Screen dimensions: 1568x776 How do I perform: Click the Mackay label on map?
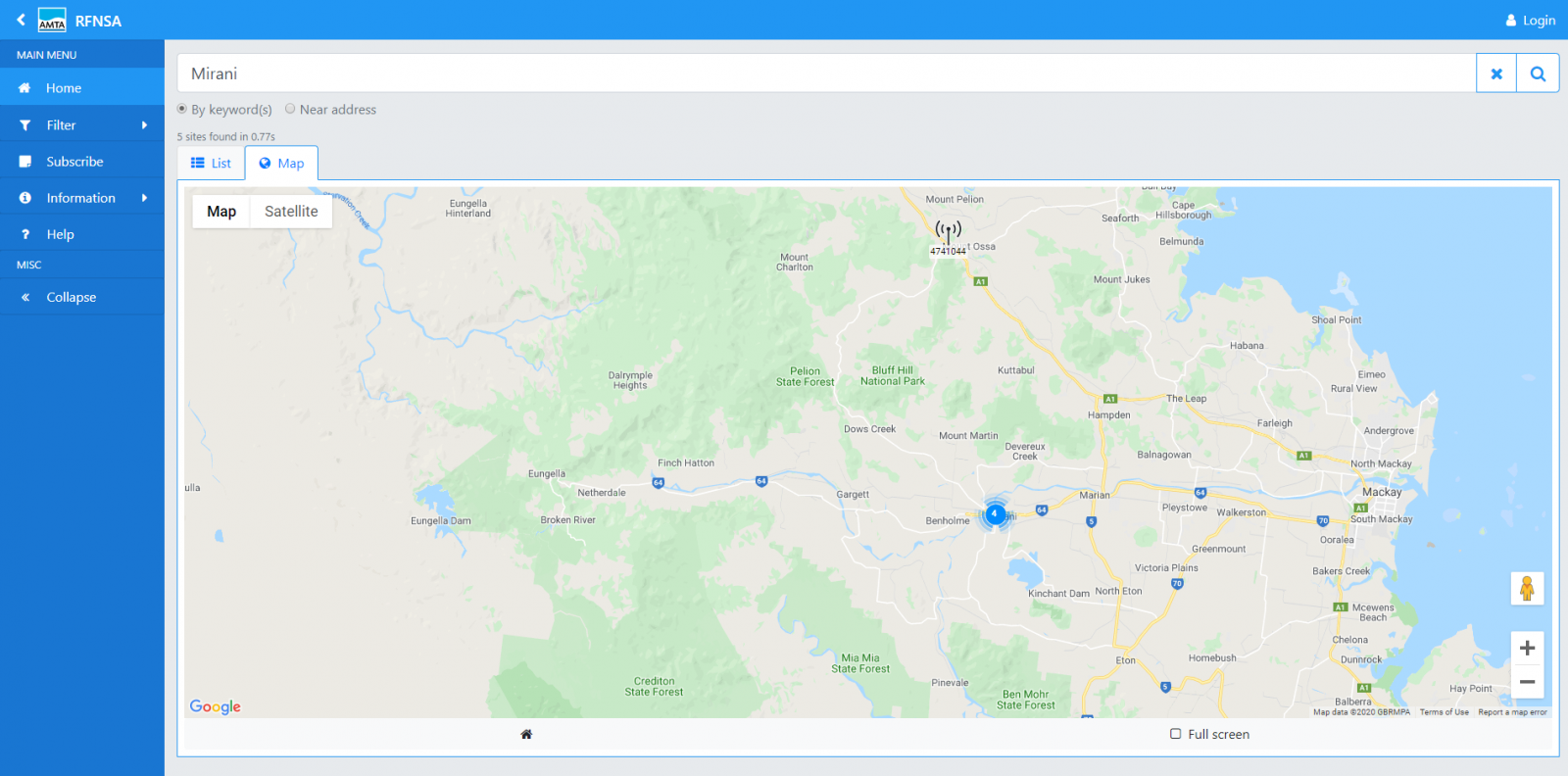[x=1382, y=492]
